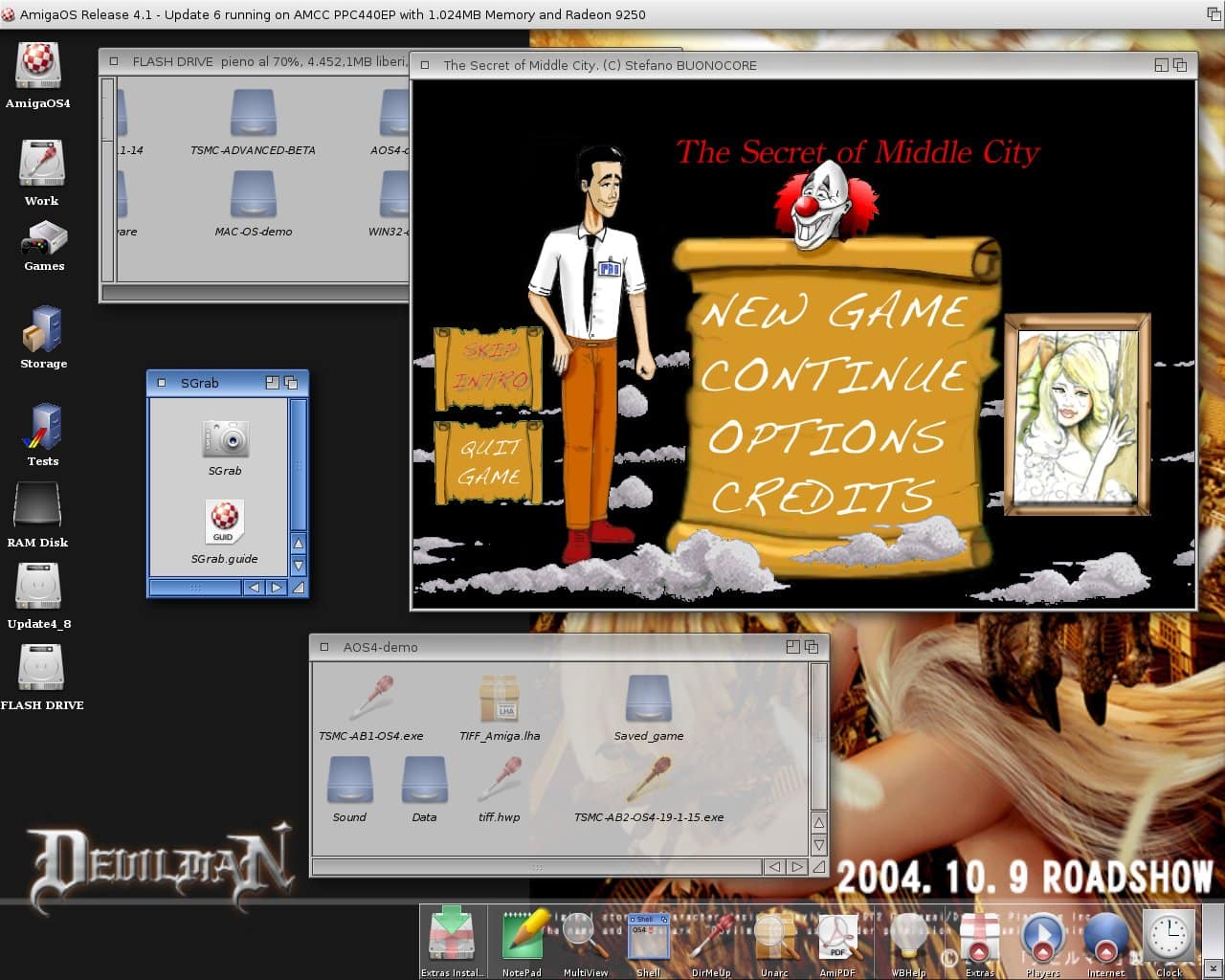The height and width of the screenshot is (980, 1225).
Task: Select the MAC-OS-demo folder
Action: tap(253, 195)
